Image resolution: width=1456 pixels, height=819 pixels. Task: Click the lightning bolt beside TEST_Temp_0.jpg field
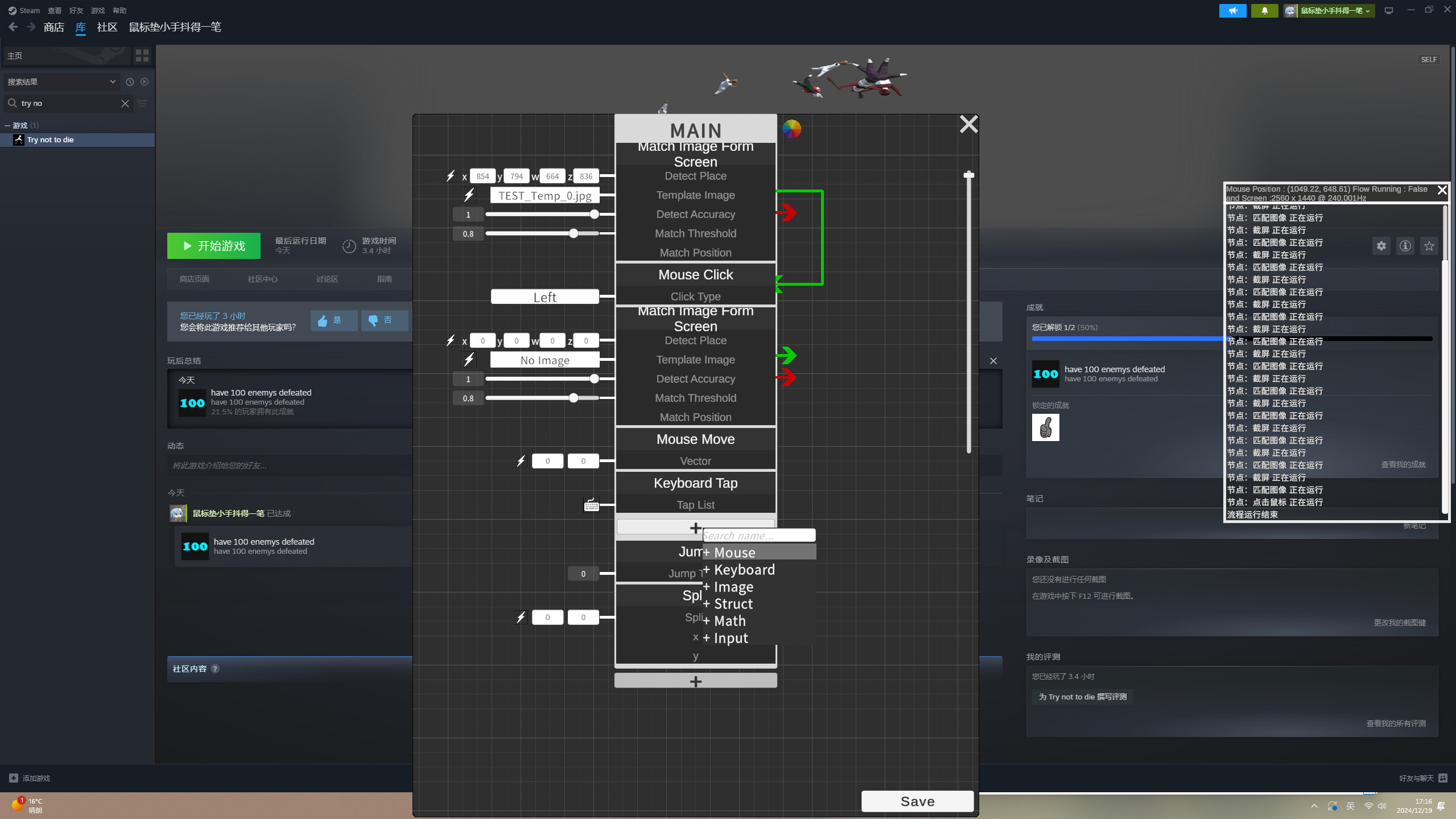468,195
